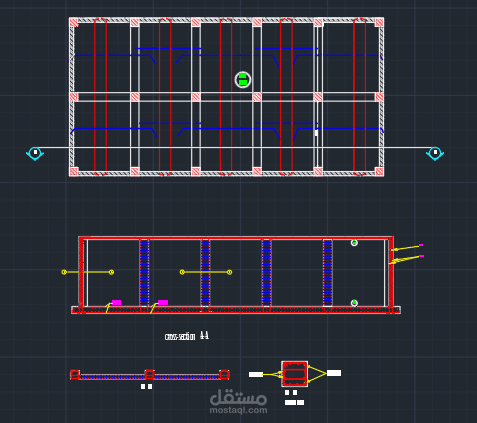This screenshot has width=477, height=423.
Task: Select the left cyan section-cut marker
Action: (35, 153)
